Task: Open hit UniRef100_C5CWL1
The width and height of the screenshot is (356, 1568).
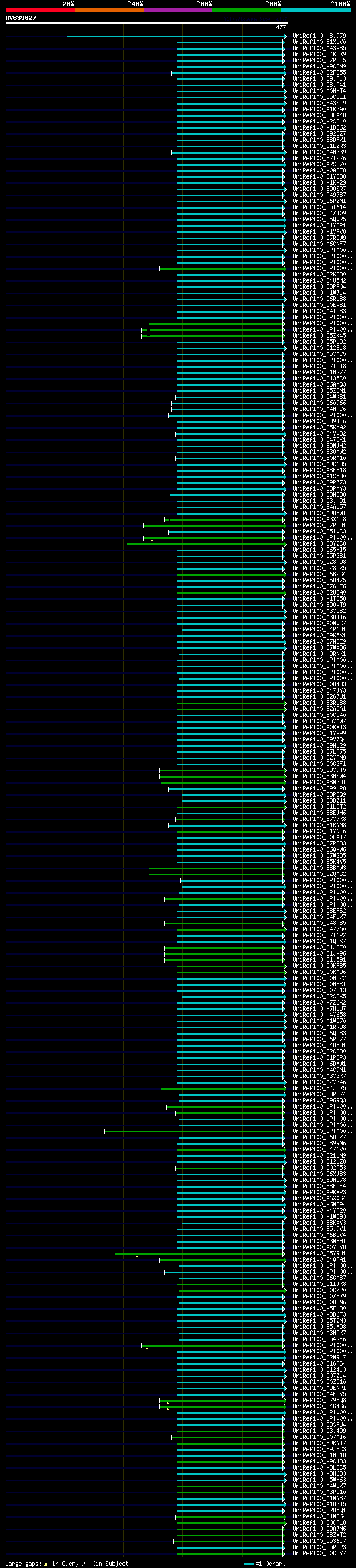Action: [319, 97]
